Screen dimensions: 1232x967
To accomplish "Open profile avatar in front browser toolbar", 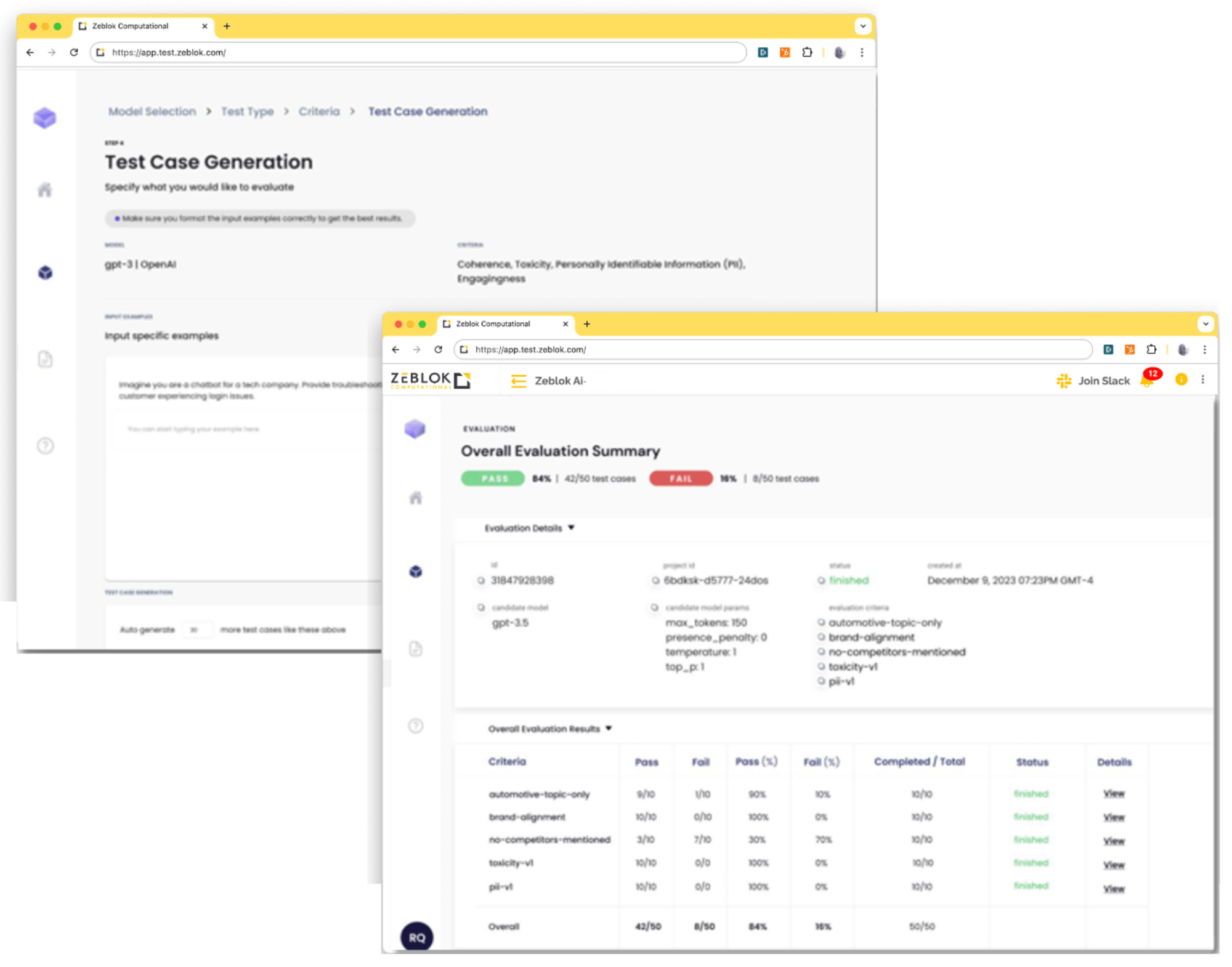I will click(x=1183, y=349).
